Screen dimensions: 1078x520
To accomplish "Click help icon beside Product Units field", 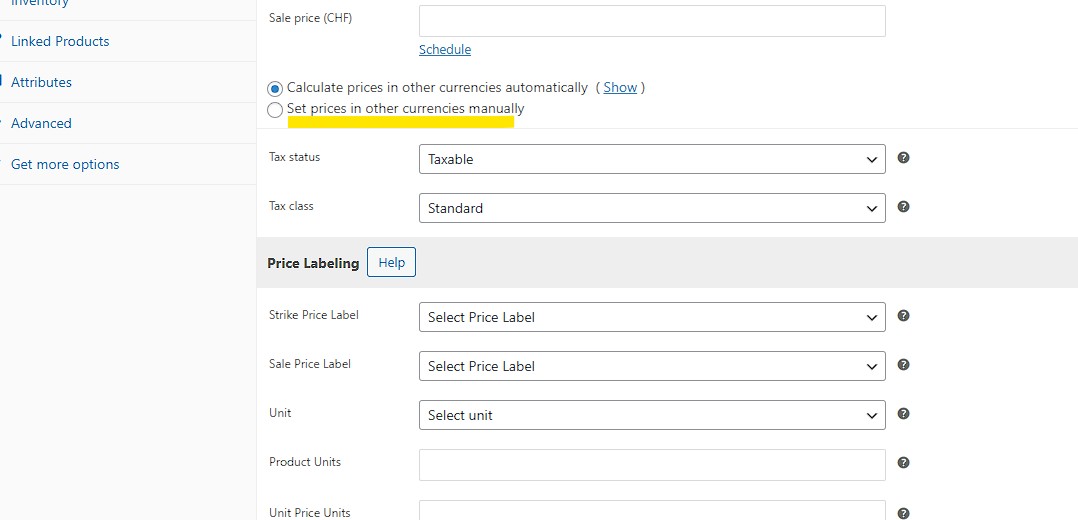I will [x=903, y=463].
